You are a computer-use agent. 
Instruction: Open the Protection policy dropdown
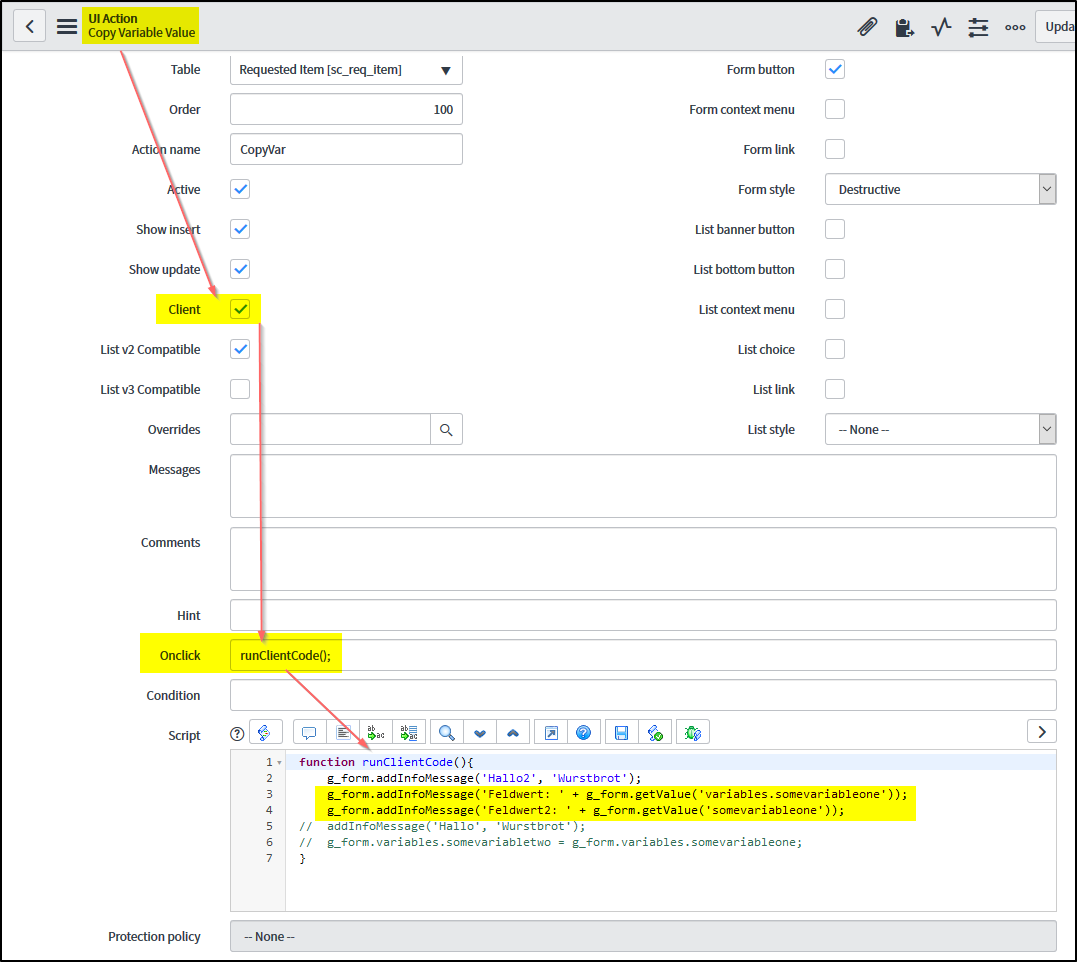pos(643,937)
